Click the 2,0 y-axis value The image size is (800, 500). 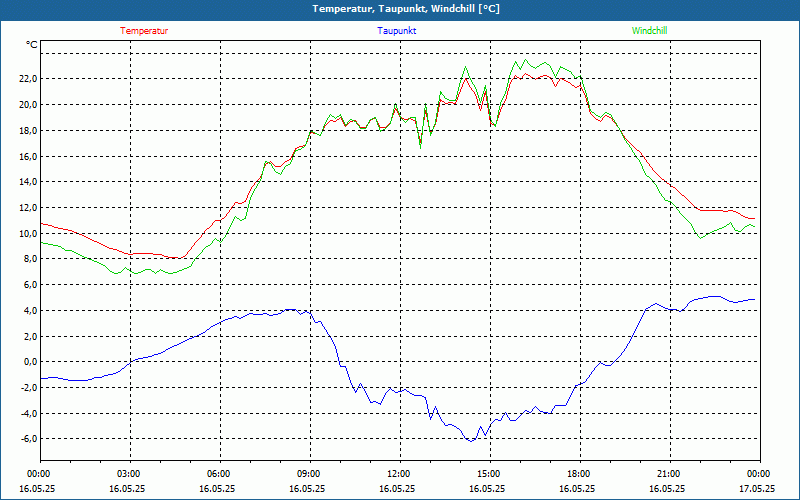pyautogui.click(x=30, y=336)
